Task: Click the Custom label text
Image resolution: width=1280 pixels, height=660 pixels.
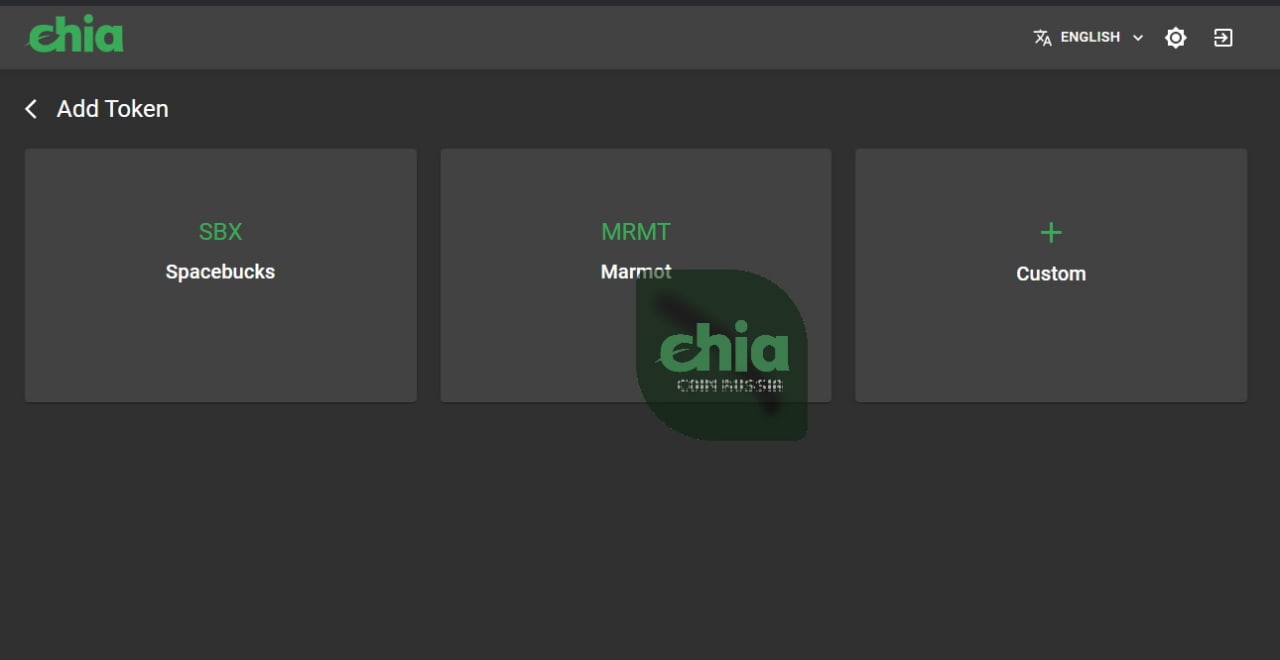Action: coord(1051,274)
